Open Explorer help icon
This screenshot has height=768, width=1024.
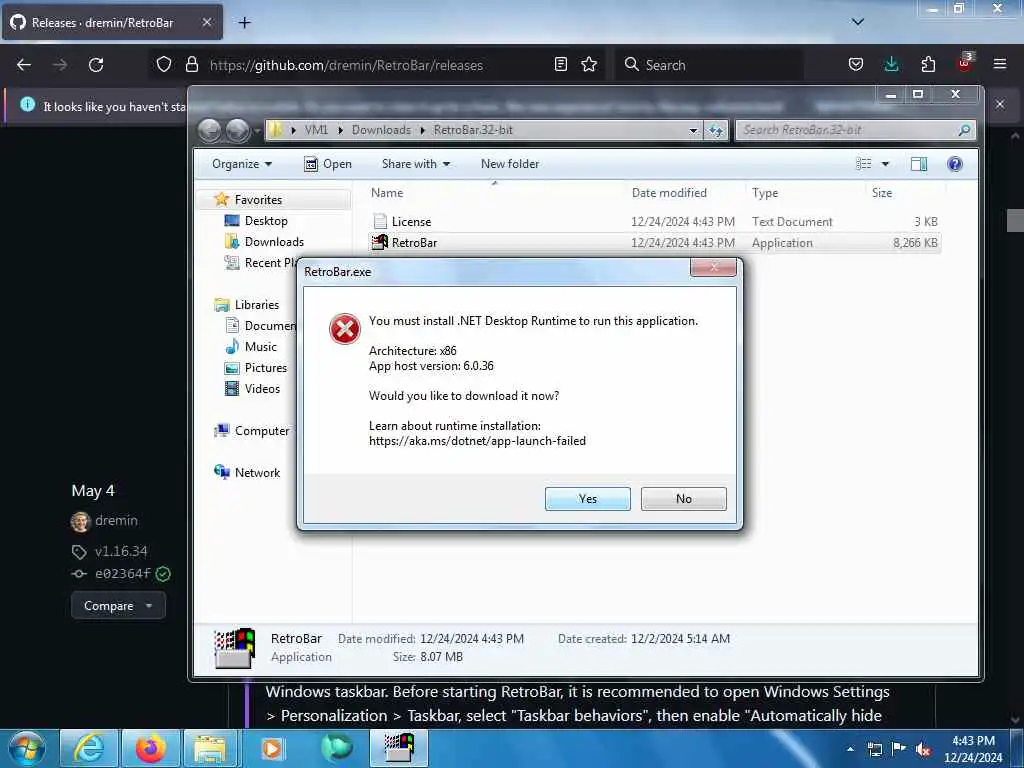[955, 164]
